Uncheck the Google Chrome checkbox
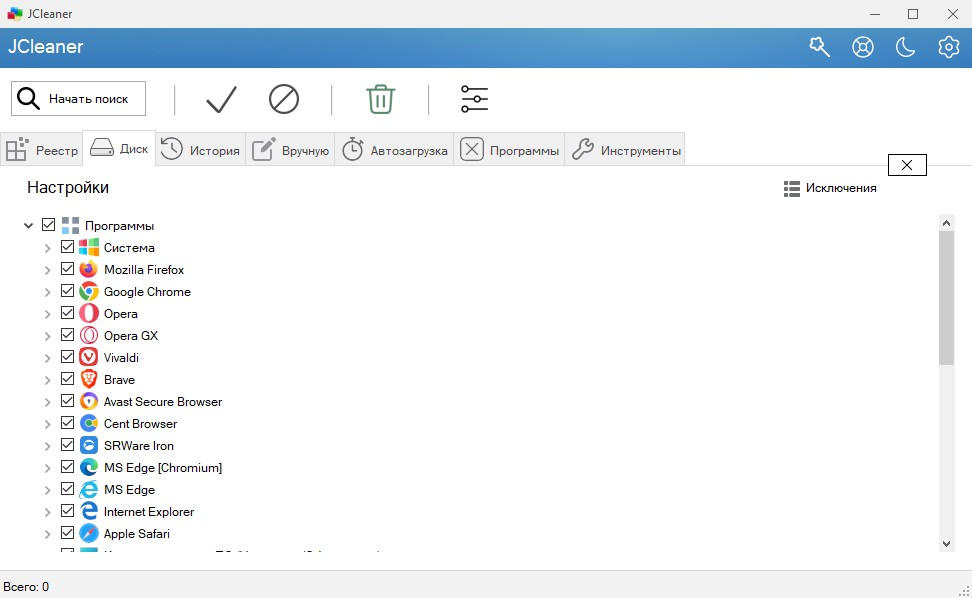This screenshot has height=598, width=972. [68, 291]
